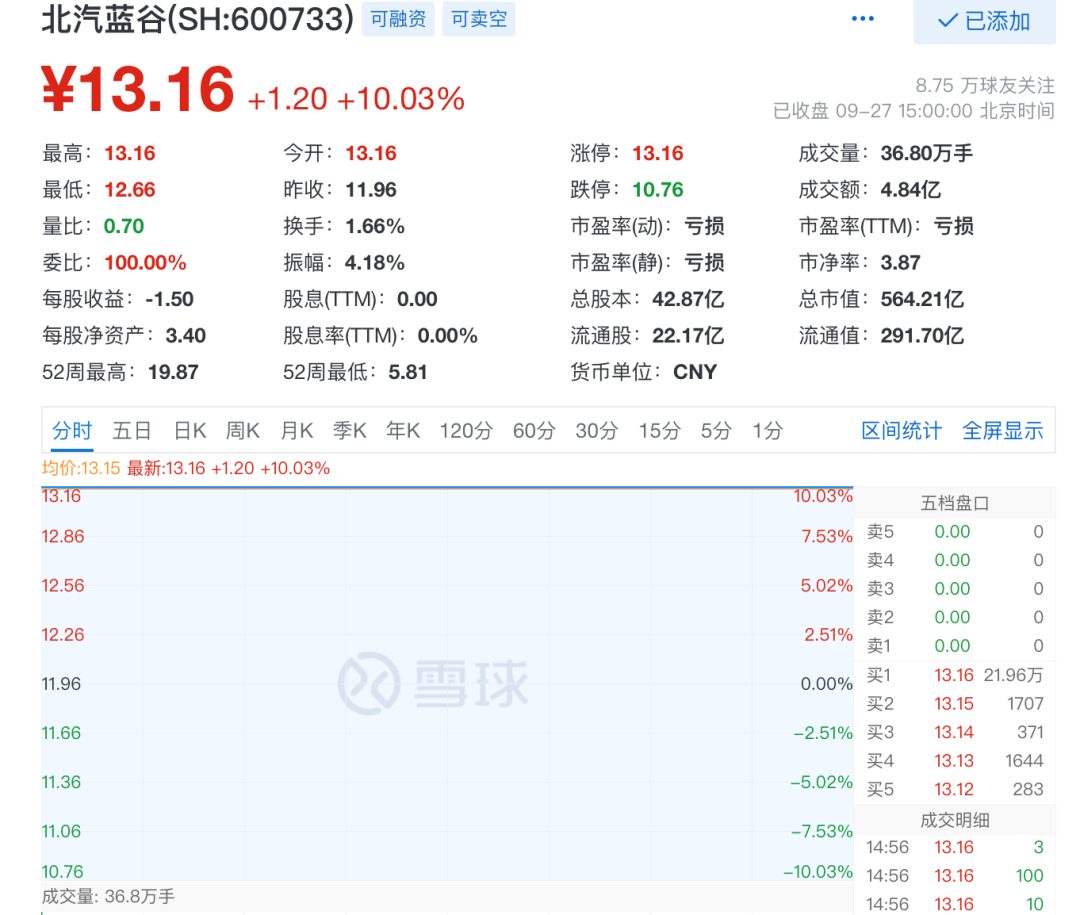The width and height of the screenshot is (1080, 915).
Task: Click the 成交量 value 36.80万手
Action: [x=926, y=153]
